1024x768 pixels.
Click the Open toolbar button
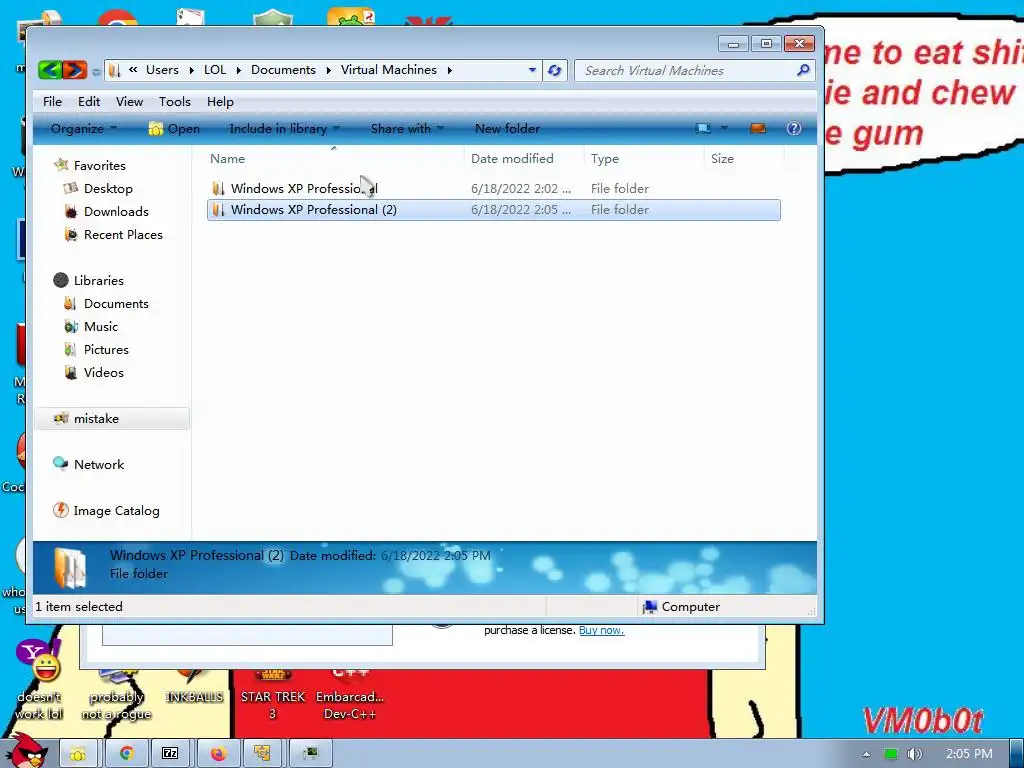tap(174, 129)
